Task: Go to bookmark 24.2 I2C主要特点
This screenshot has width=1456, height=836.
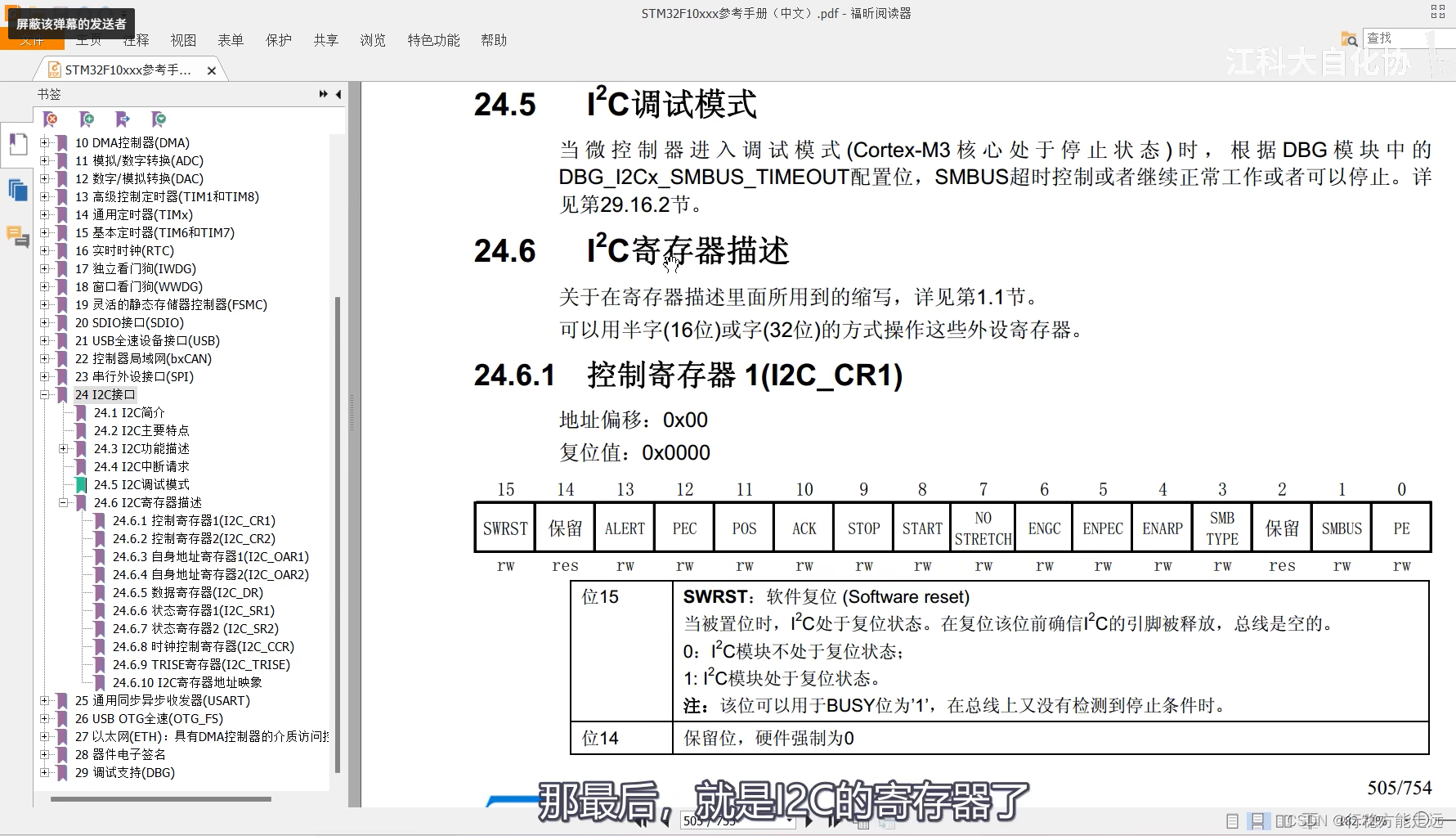Action: (141, 430)
